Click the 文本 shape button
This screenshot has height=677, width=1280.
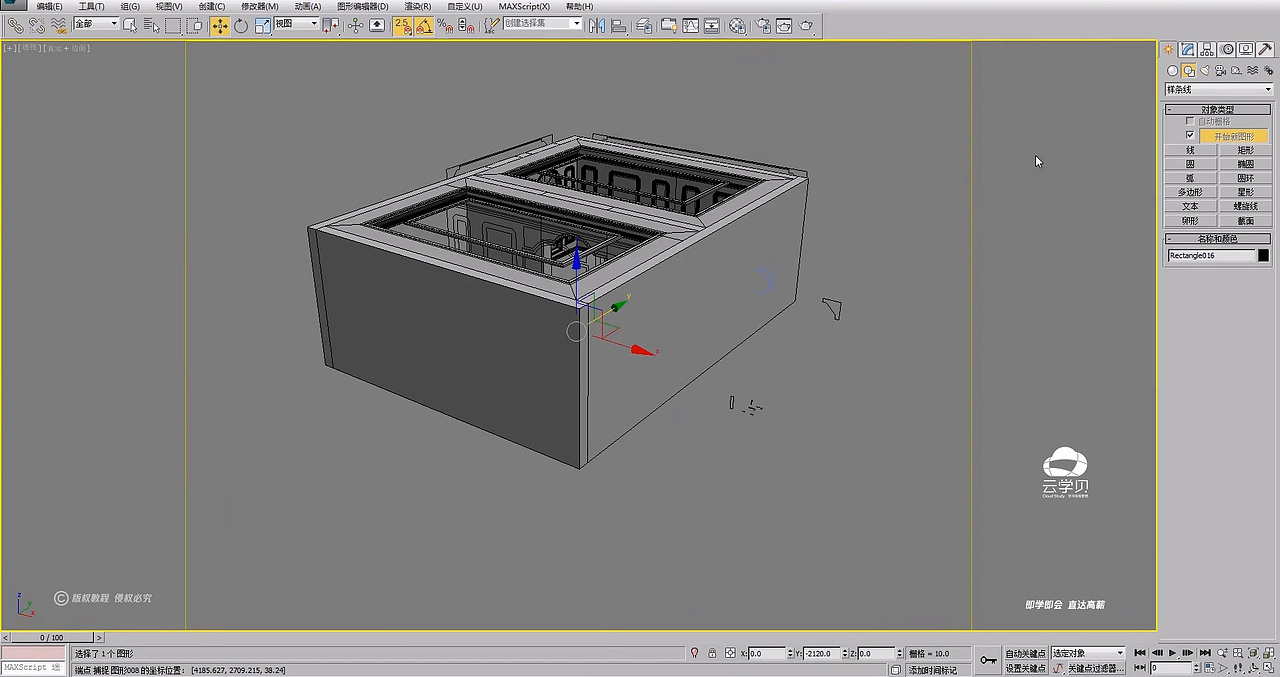tap(1190, 206)
